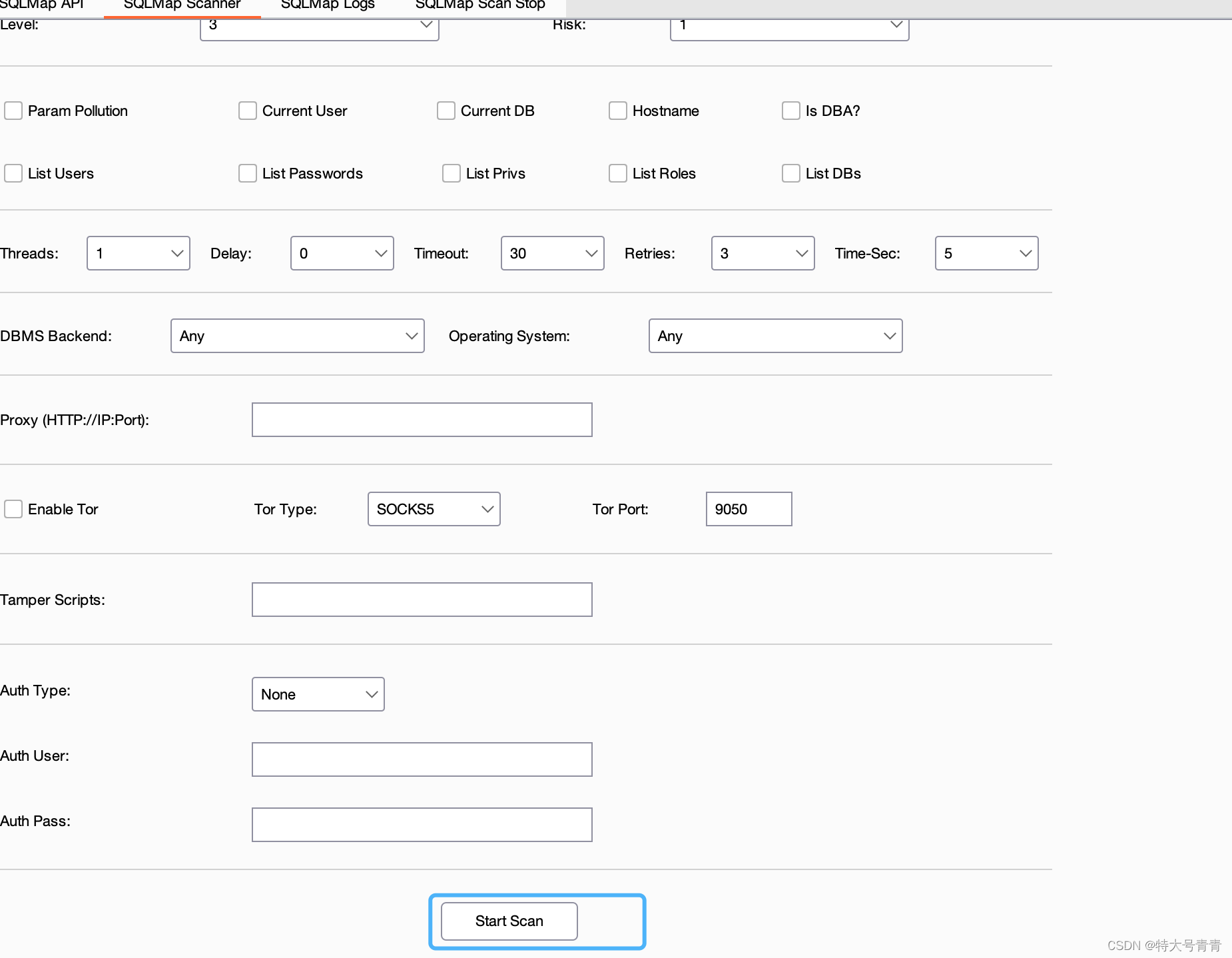Viewport: 1232px width, 958px height.
Task: Switch to the SQLMap API tab
Action: pos(42,5)
